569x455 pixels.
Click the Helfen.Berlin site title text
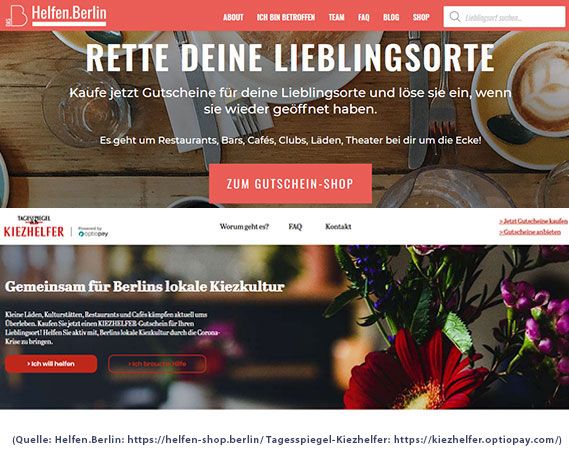click(69, 13)
